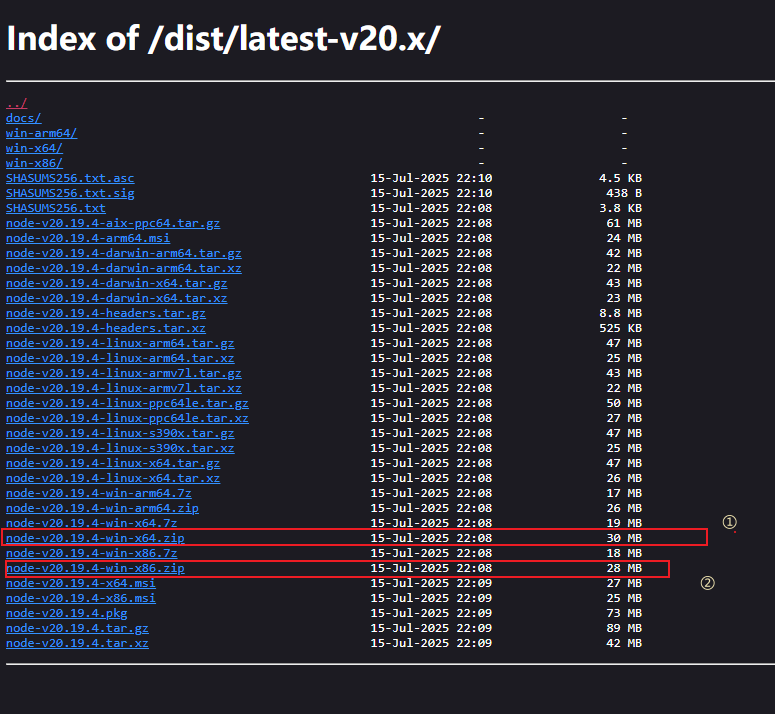Download node-v20.19.4-linux-armv7l.tar.xz

point(124,388)
